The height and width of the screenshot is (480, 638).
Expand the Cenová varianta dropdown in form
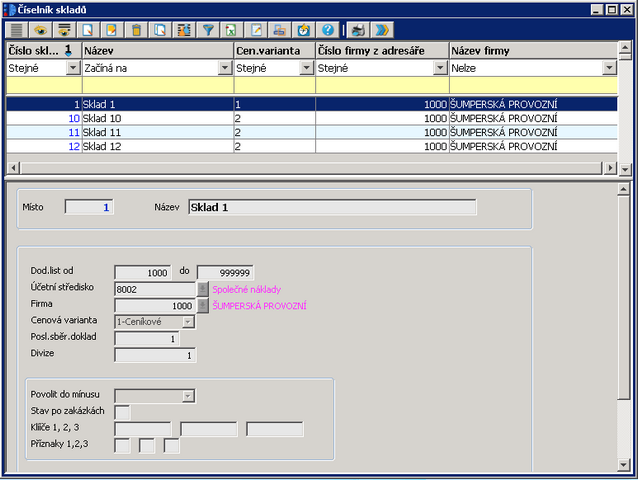[187, 322]
